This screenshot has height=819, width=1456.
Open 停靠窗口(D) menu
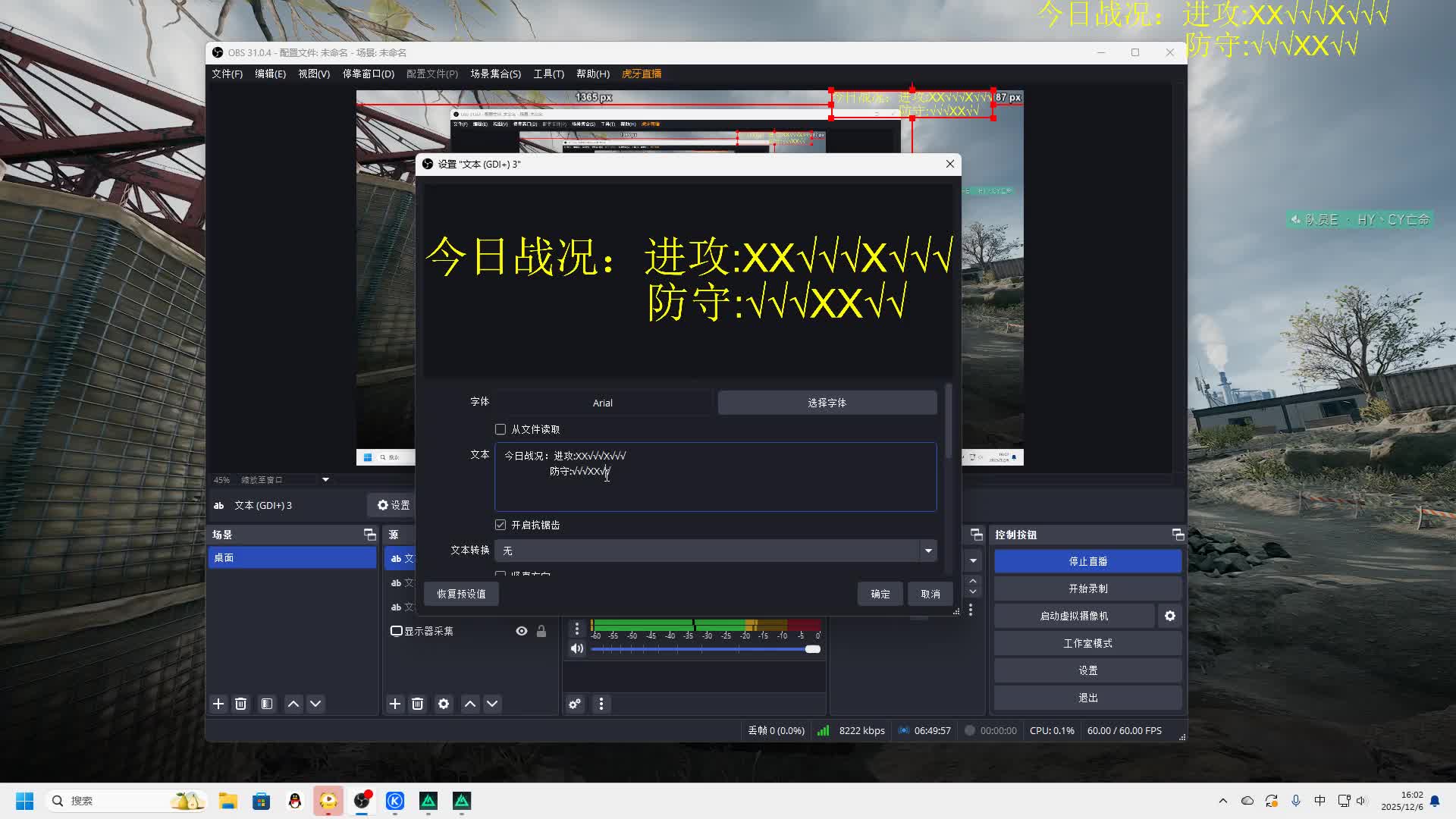(x=368, y=74)
